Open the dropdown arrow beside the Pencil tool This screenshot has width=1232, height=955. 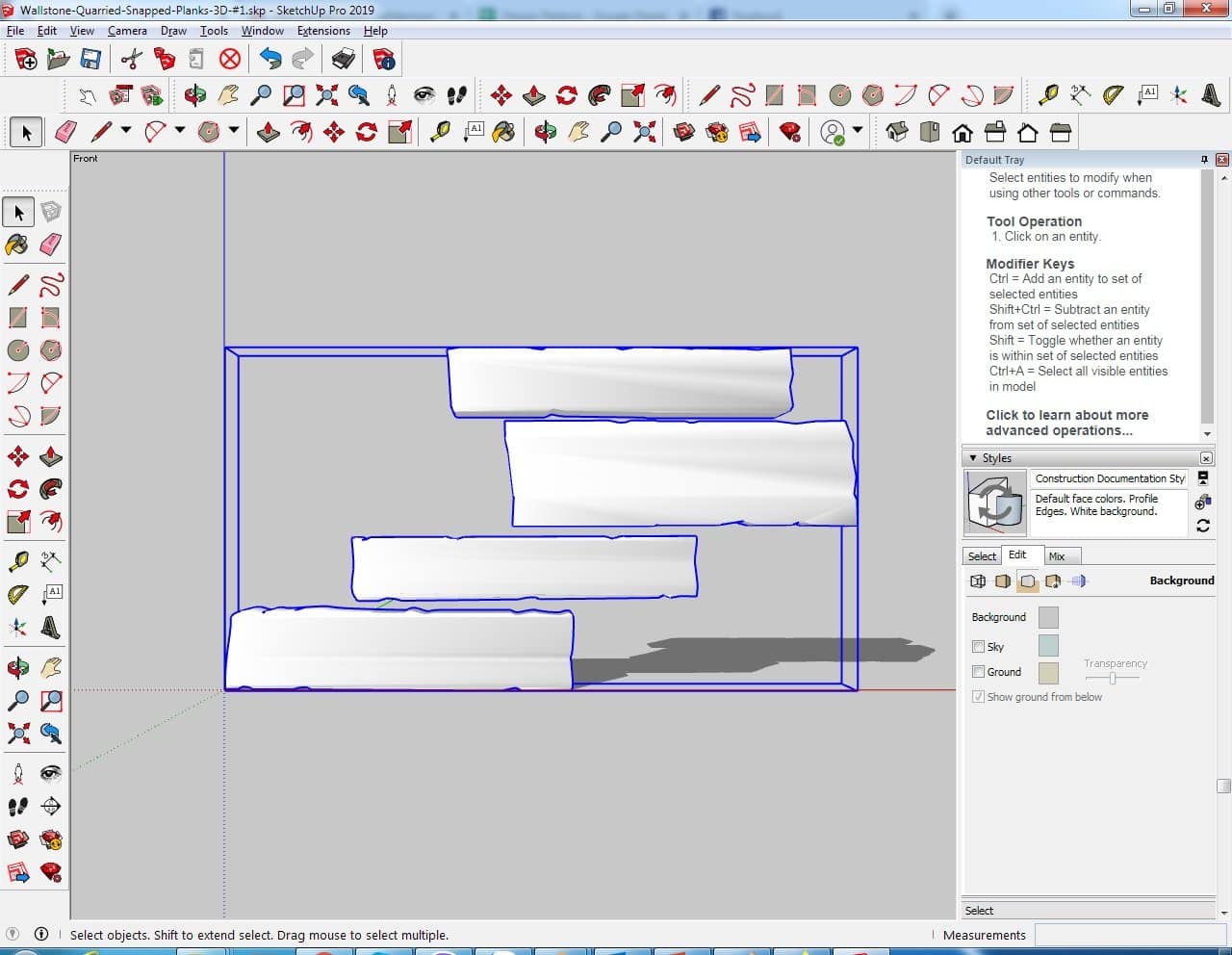[x=125, y=131]
